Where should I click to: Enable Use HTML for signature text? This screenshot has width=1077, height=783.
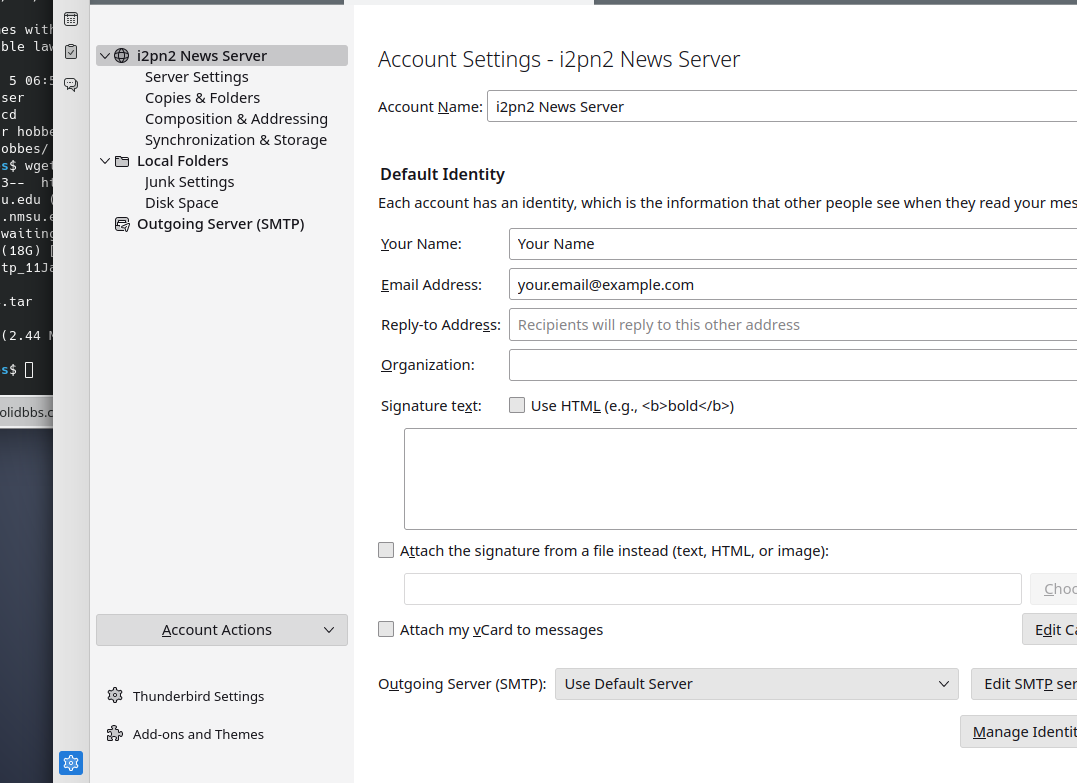click(x=517, y=405)
